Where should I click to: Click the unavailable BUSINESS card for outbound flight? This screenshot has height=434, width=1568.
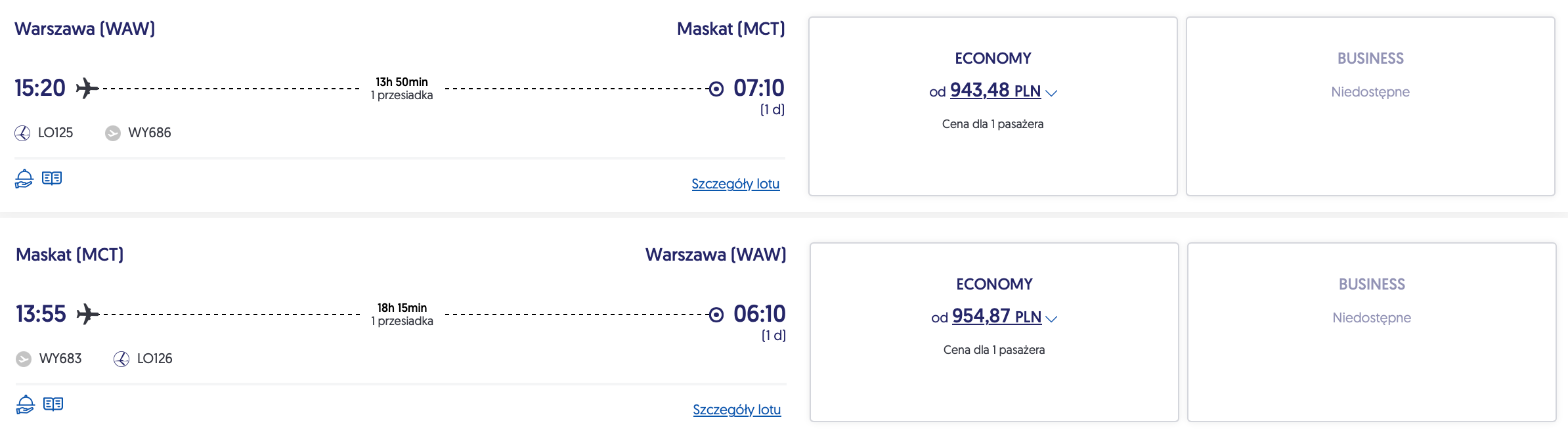[1370, 106]
